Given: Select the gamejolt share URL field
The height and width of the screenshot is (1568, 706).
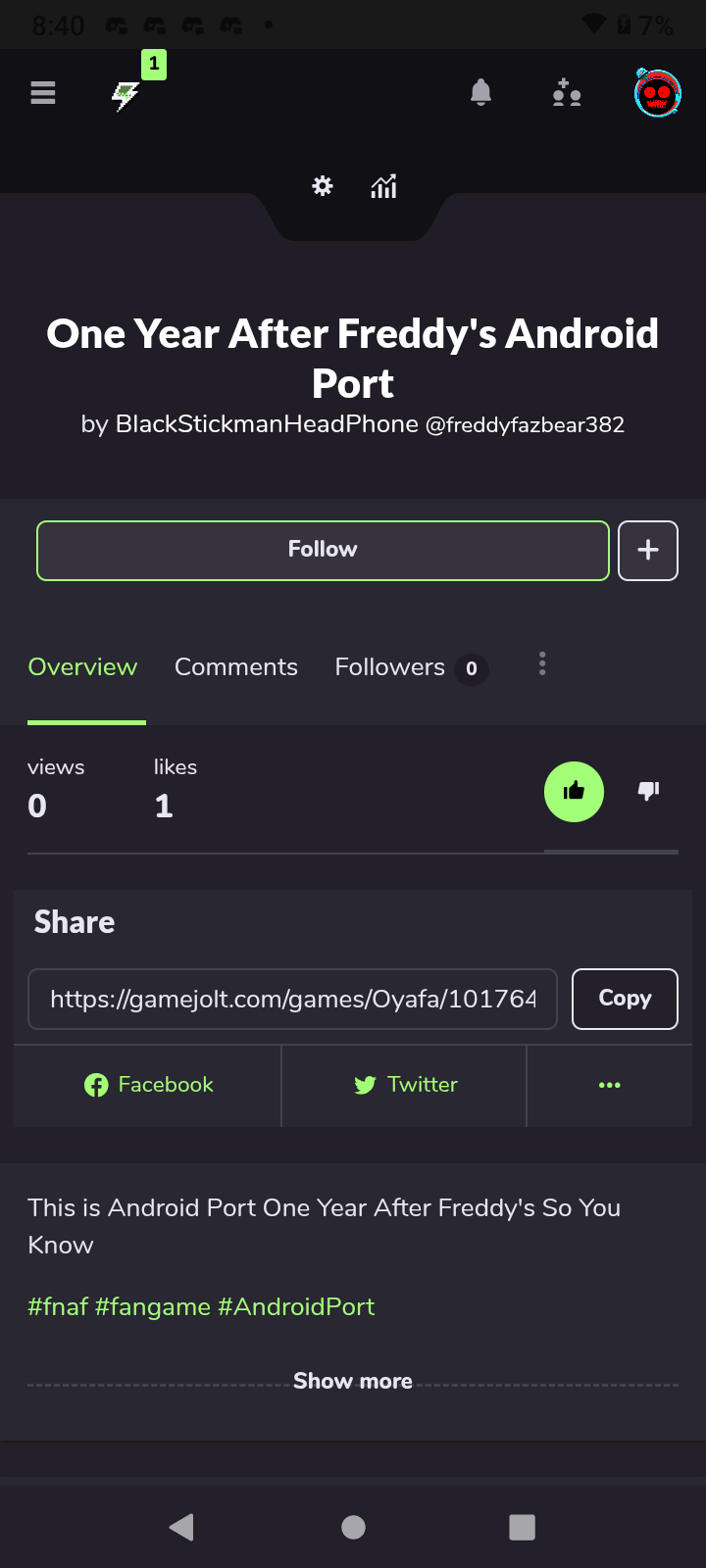Looking at the screenshot, I should [x=292, y=999].
